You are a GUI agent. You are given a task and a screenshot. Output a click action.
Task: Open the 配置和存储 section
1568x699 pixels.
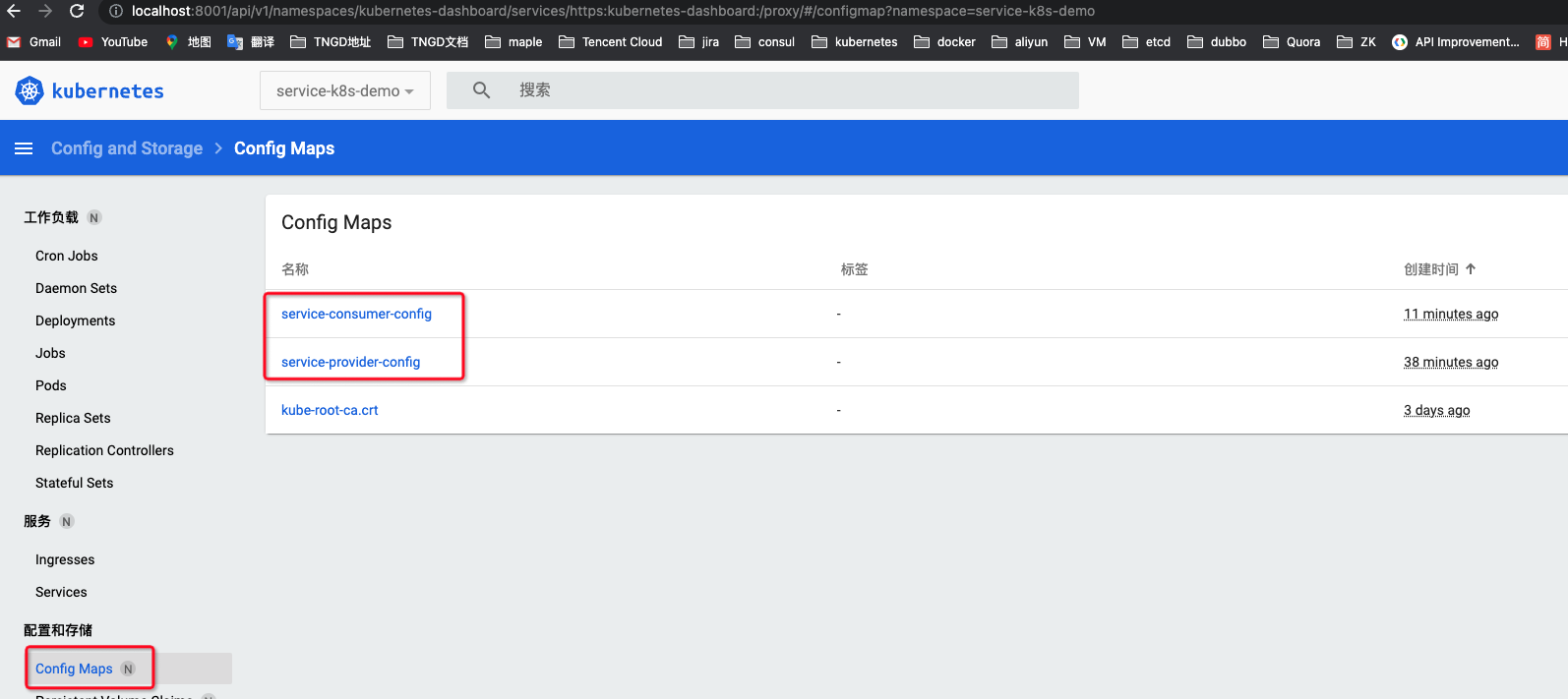[58, 630]
